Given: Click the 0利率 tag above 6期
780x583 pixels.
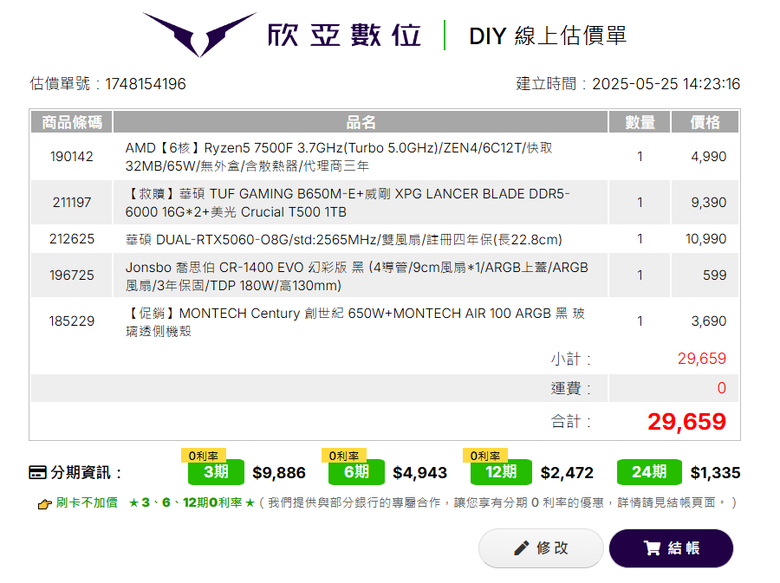Looking at the screenshot, I should 344,455.
